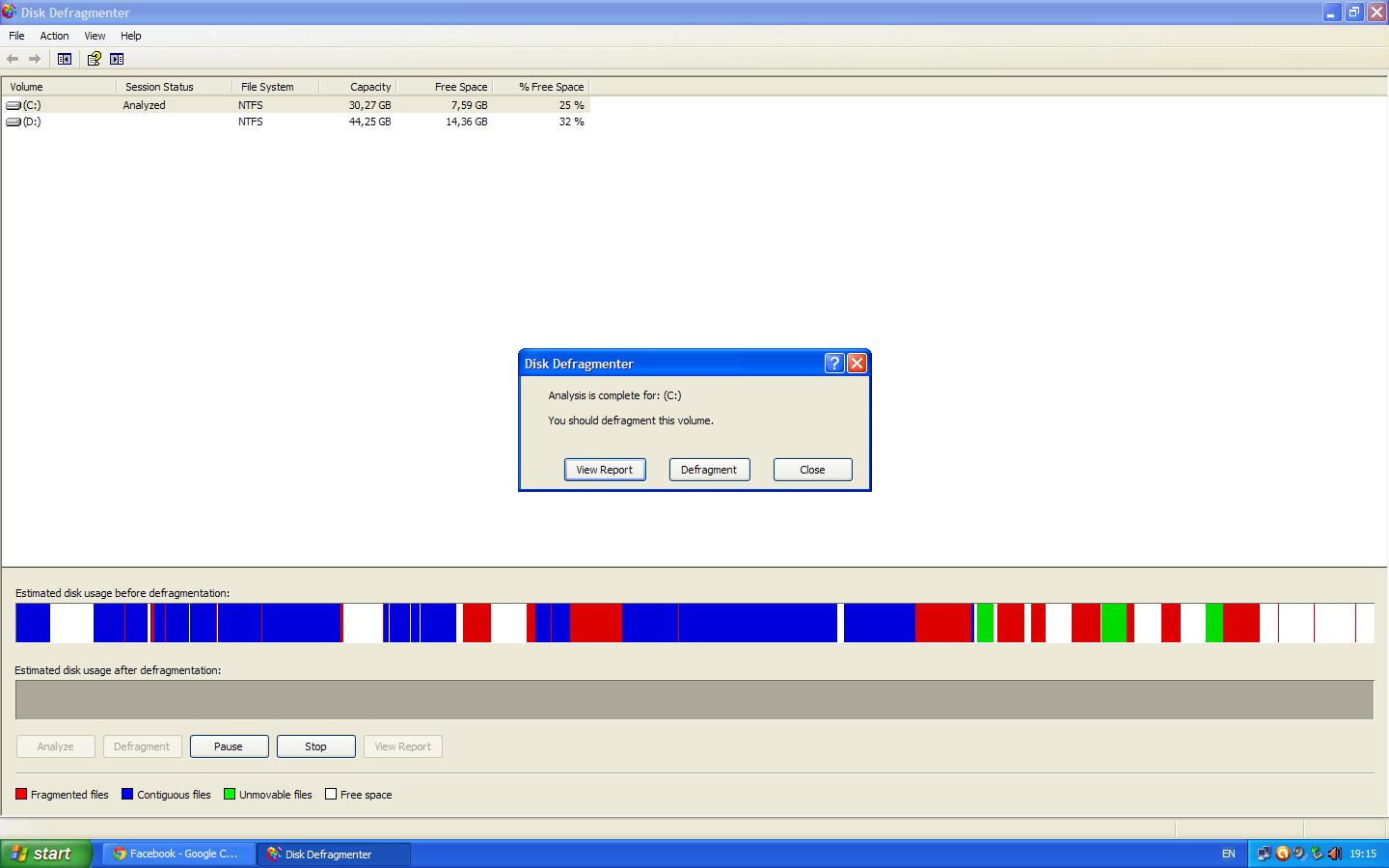
Task: Click the white Free space legend swatch
Action: tap(331, 794)
